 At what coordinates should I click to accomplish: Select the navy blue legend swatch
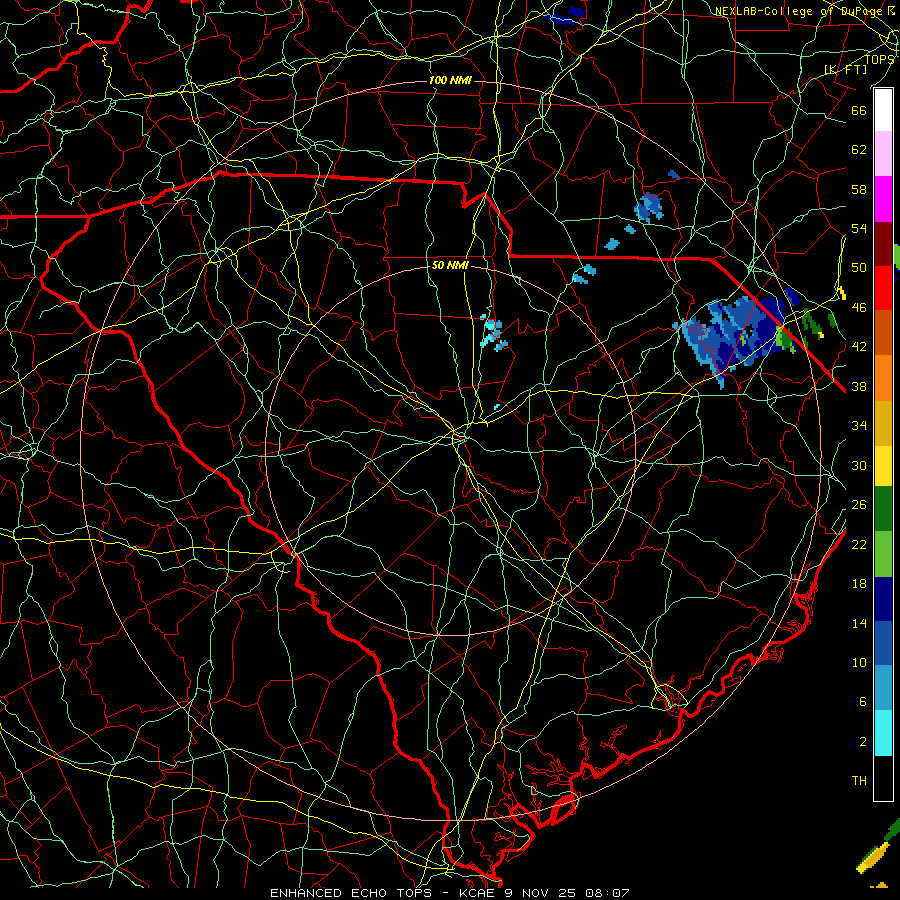pos(883,599)
